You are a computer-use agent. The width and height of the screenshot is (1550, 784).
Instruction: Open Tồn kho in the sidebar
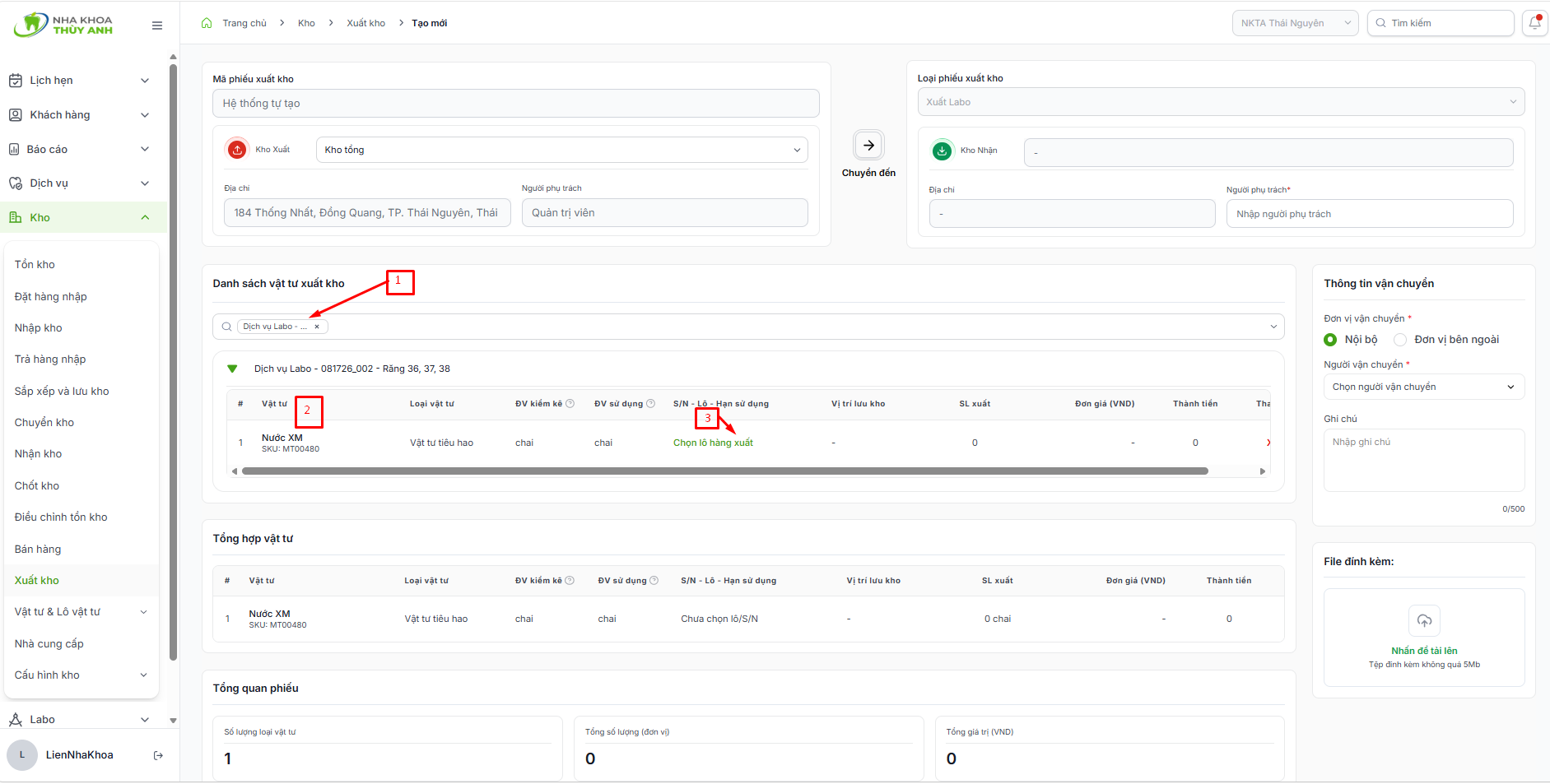coord(35,265)
